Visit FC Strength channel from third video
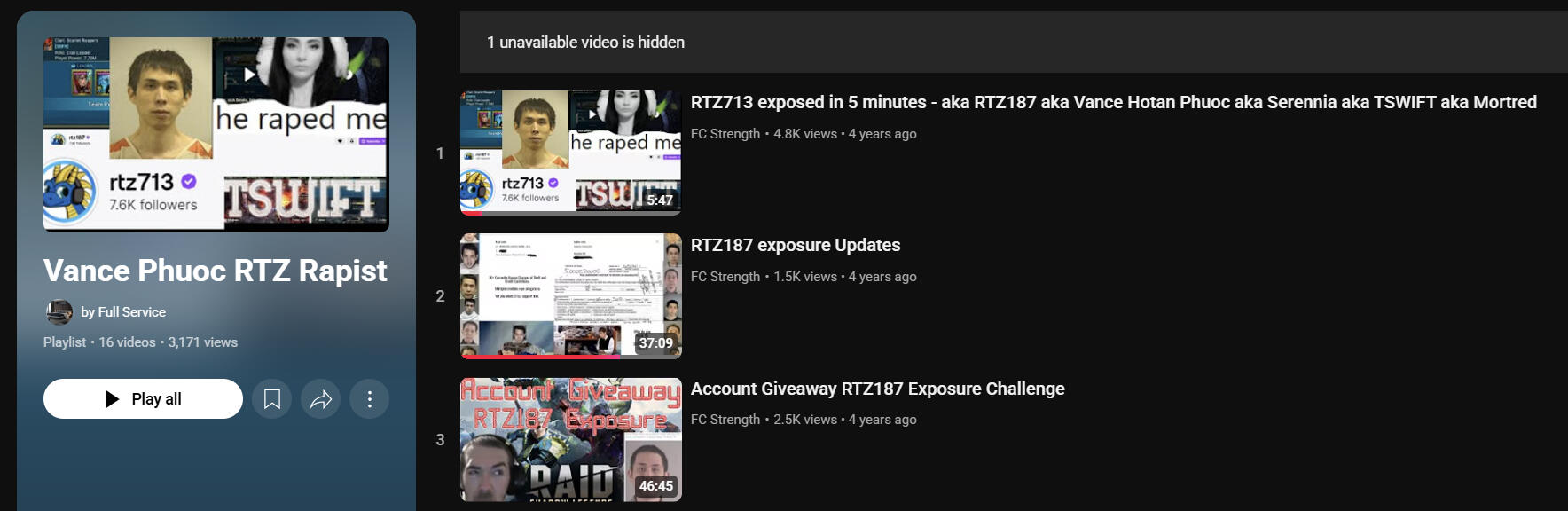 click(x=725, y=420)
